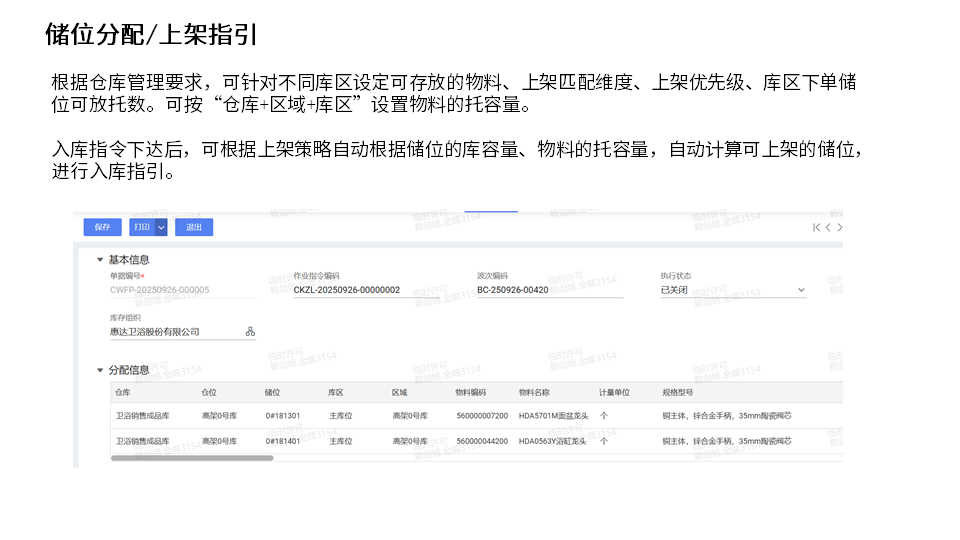Collapse the 基本信息 section triangle
960x540 pixels.
point(100,260)
